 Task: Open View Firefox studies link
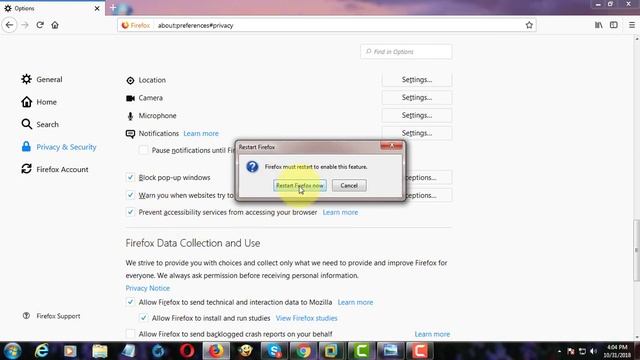[307, 318]
